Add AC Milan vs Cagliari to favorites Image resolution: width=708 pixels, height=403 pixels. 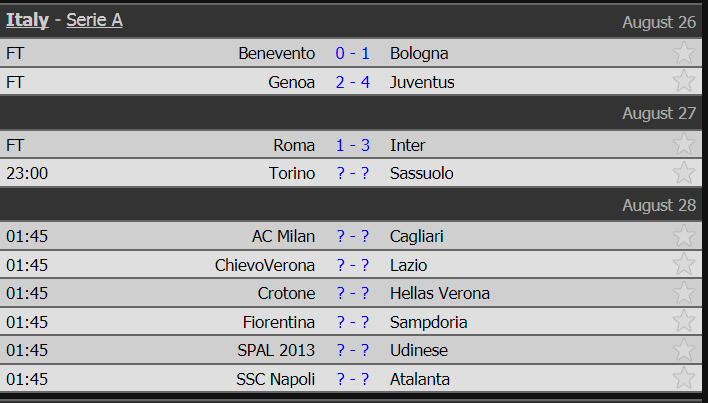tap(684, 236)
